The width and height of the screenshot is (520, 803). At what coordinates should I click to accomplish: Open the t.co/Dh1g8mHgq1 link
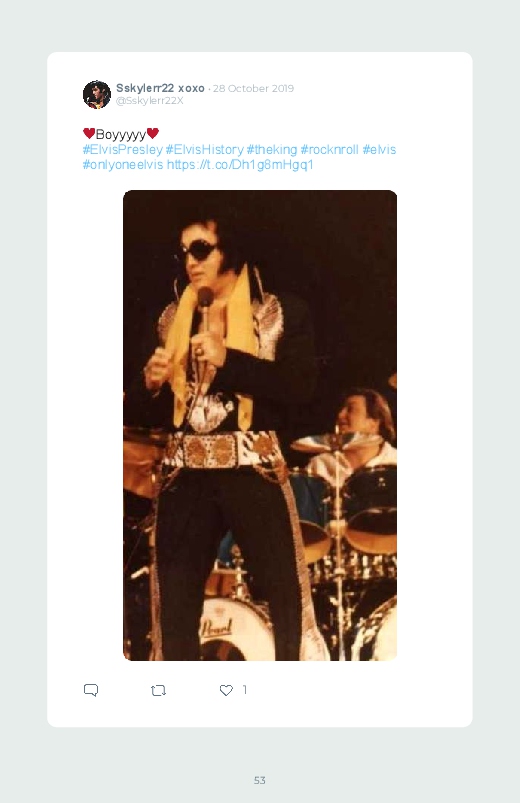pos(240,164)
